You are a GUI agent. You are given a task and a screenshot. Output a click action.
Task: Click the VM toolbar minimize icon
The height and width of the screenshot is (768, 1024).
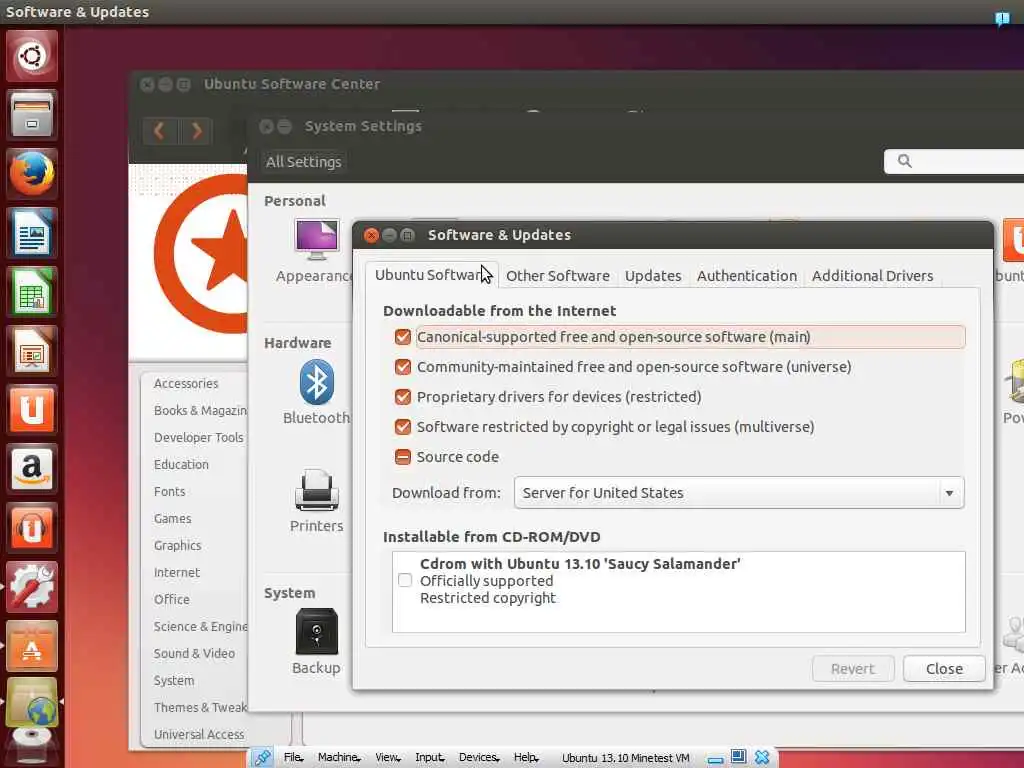(x=716, y=760)
